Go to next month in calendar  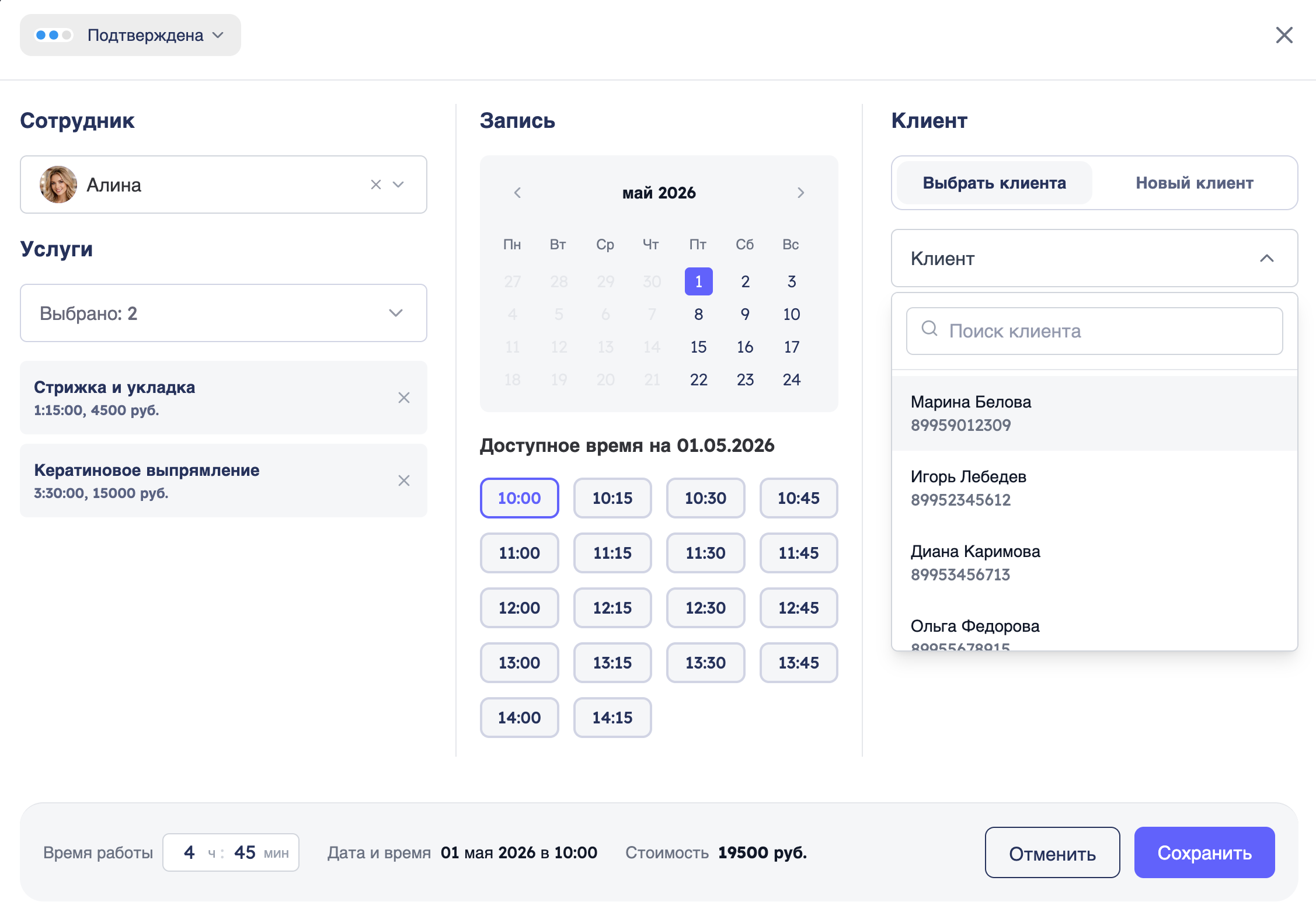click(800, 193)
